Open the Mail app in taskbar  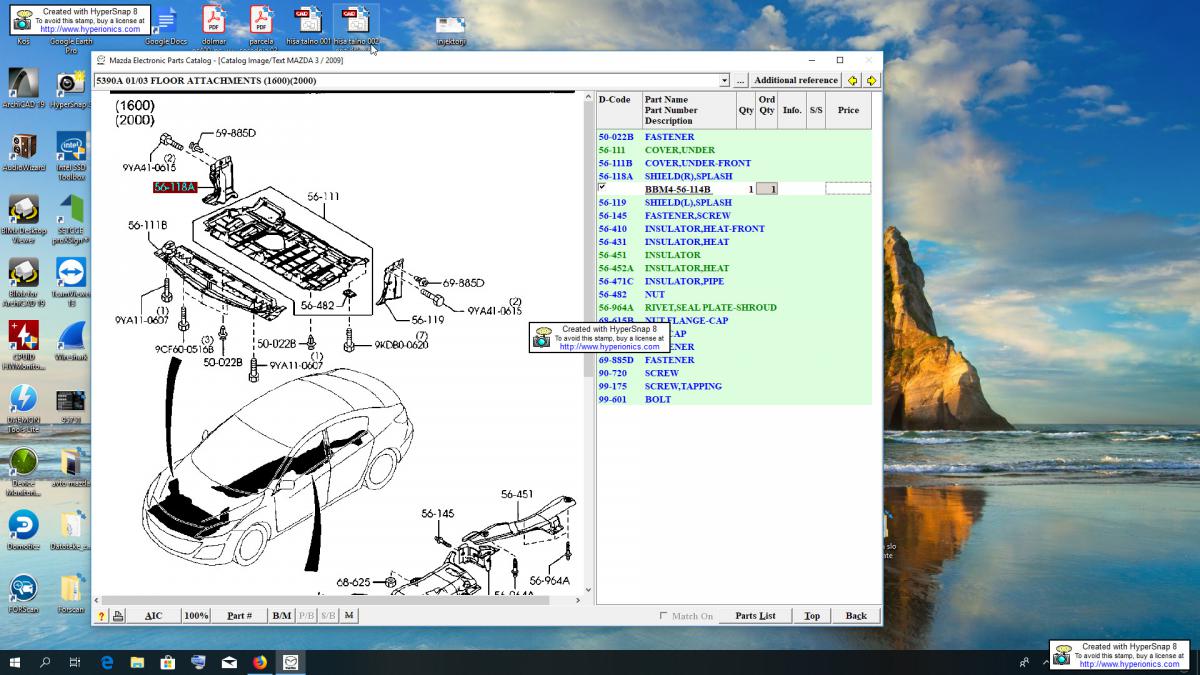[x=229, y=662]
